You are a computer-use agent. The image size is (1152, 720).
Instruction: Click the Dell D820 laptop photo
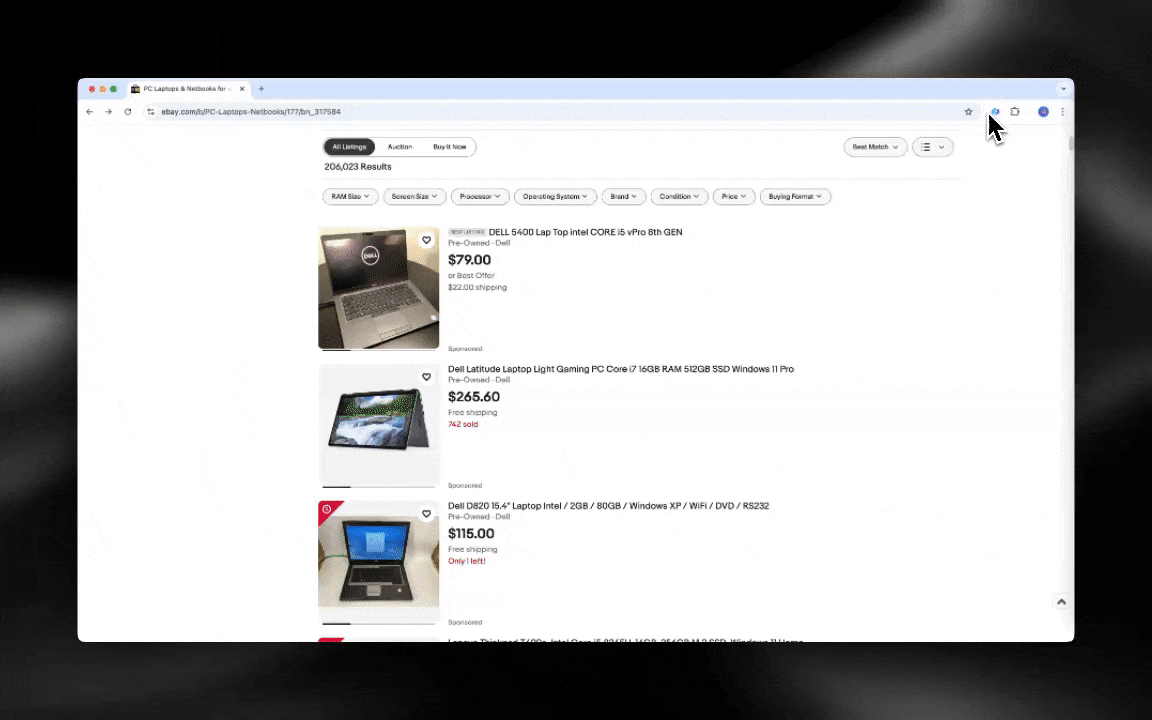(378, 562)
